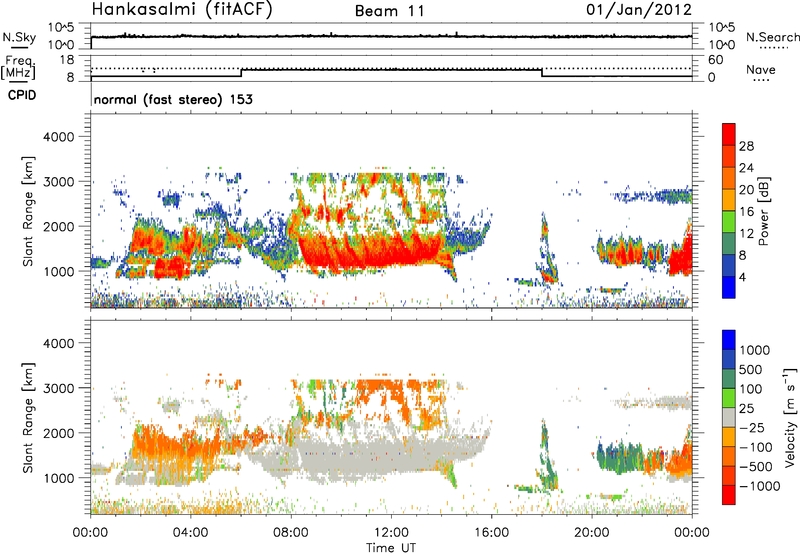
Task: Click the '20:00' time tick label
Action: coord(592,533)
